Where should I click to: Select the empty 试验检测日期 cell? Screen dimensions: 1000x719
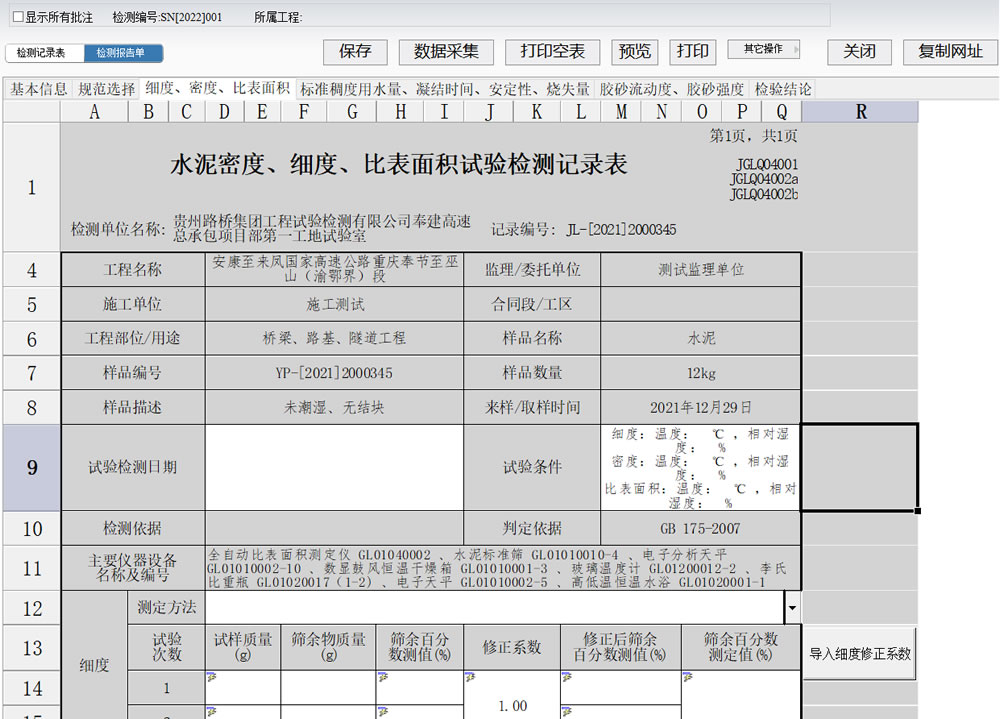click(x=334, y=467)
